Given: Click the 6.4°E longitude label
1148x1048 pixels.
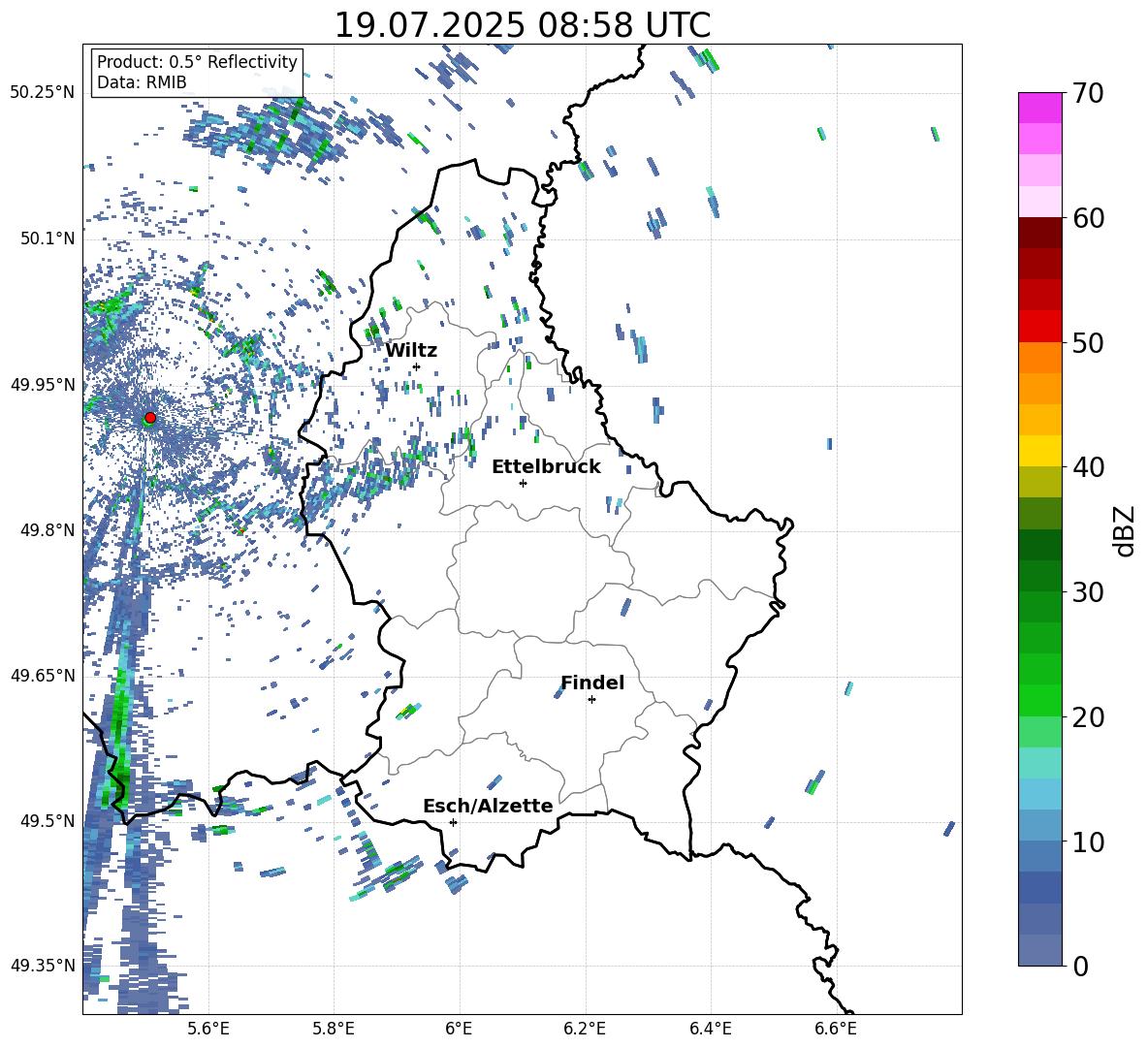Looking at the screenshot, I should [710, 1029].
